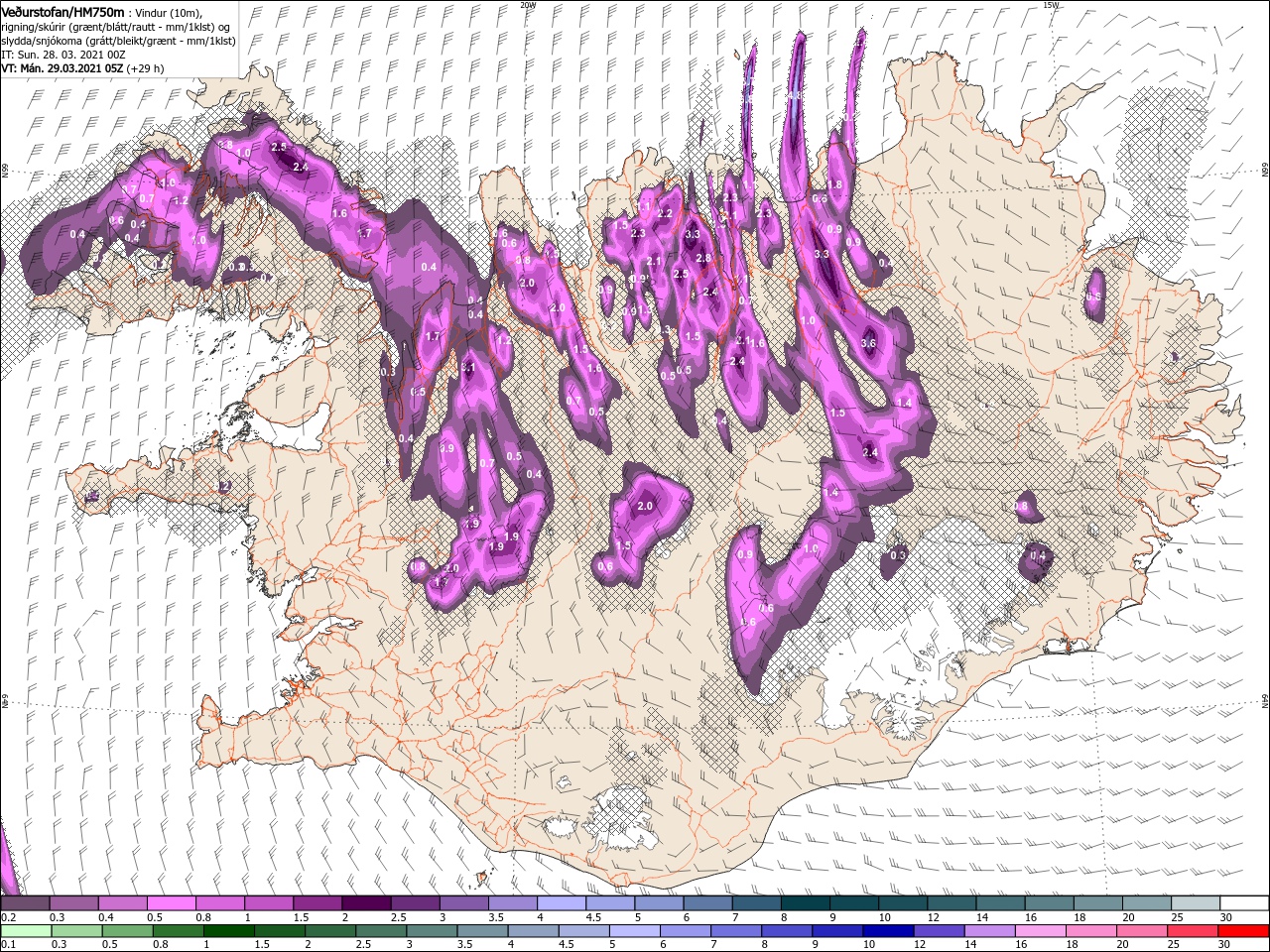This screenshot has height=952, width=1270.
Task: Click the '(+29 h)' forecast offset text
Action: click(x=145, y=68)
